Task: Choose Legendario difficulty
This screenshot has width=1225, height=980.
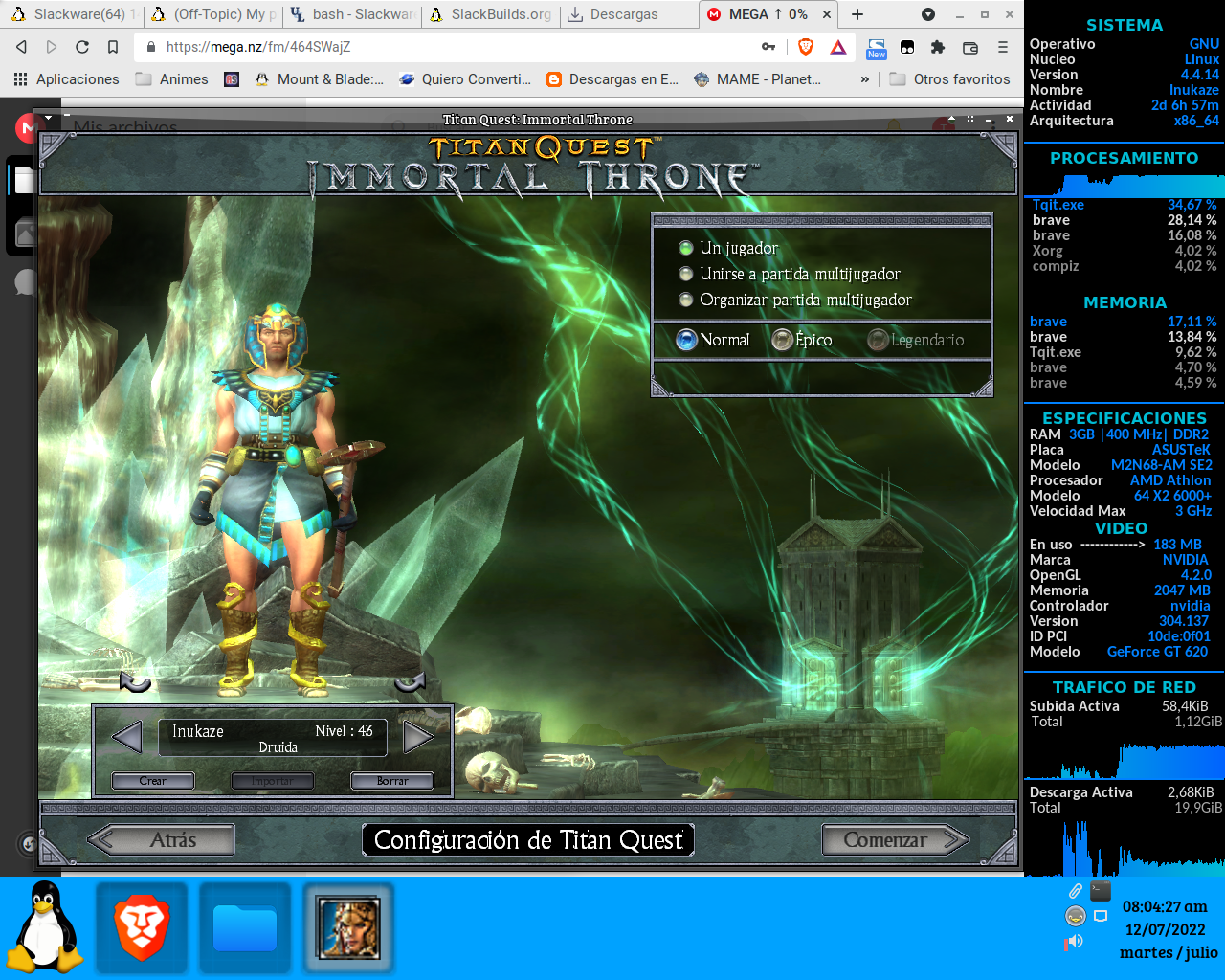Action: click(x=916, y=340)
